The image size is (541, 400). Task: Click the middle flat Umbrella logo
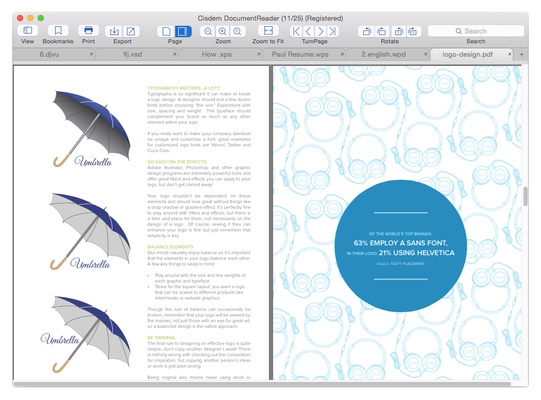pyautogui.click(x=90, y=231)
